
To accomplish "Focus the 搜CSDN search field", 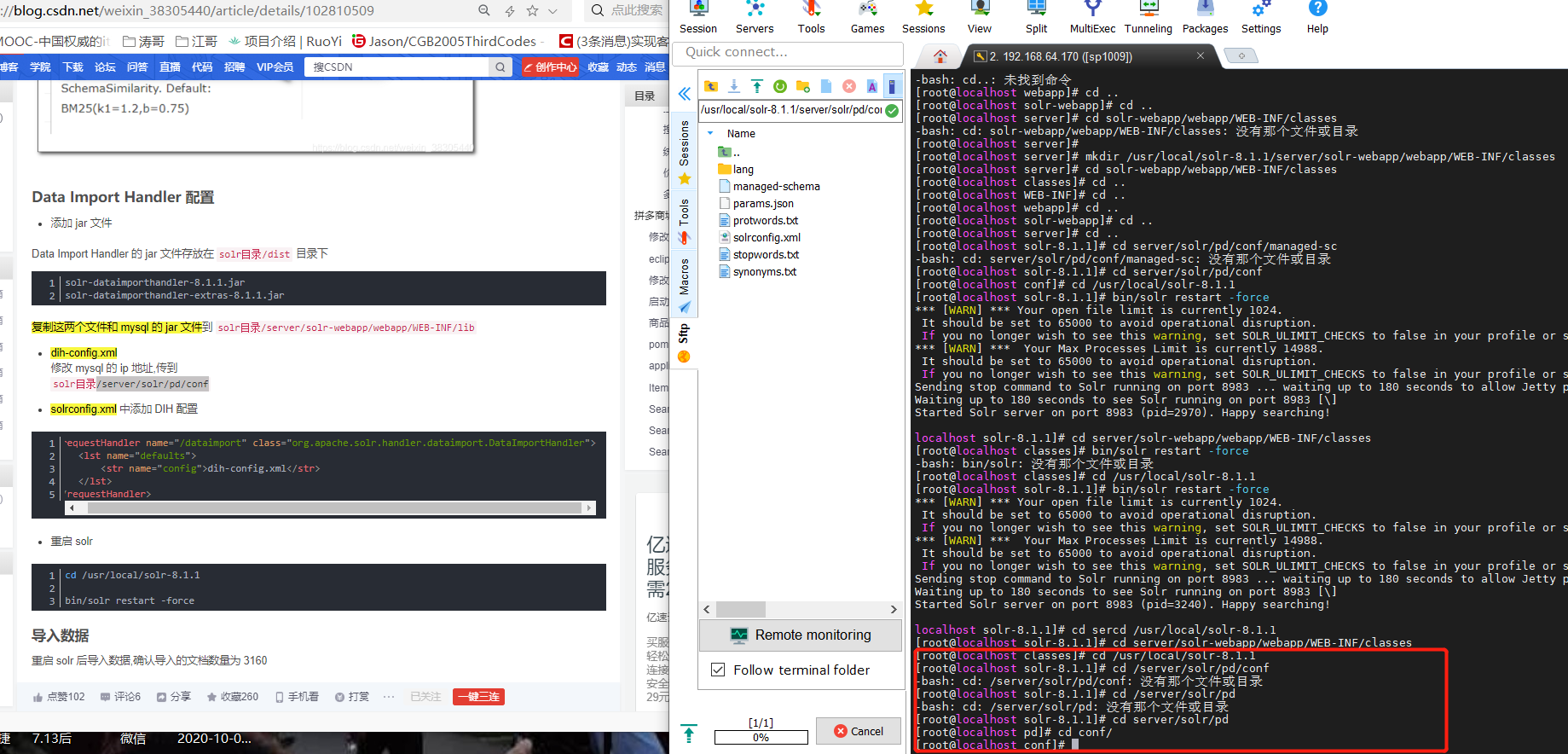I will tap(397, 67).
